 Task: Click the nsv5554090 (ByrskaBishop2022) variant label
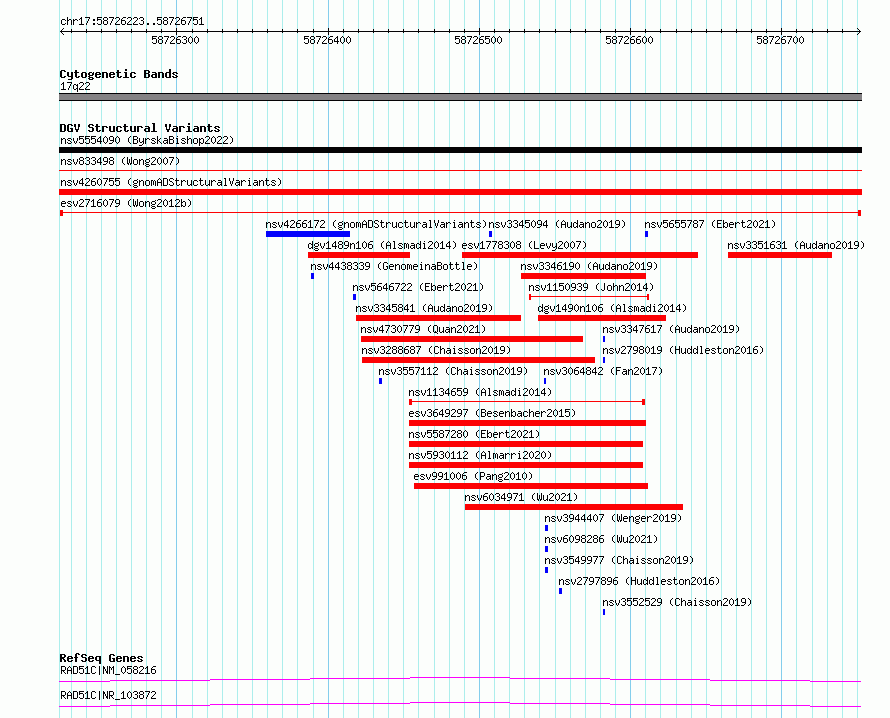[147, 140]
